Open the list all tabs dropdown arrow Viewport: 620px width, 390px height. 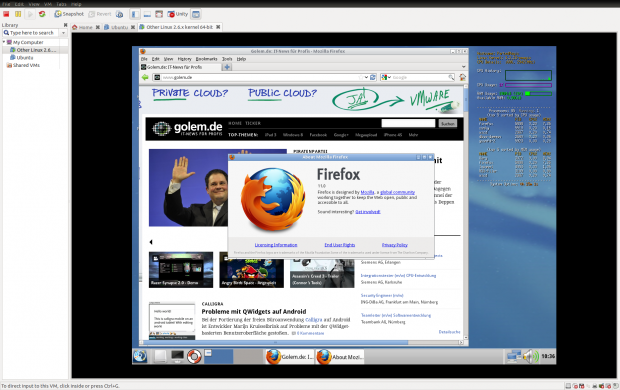[463, 67]
